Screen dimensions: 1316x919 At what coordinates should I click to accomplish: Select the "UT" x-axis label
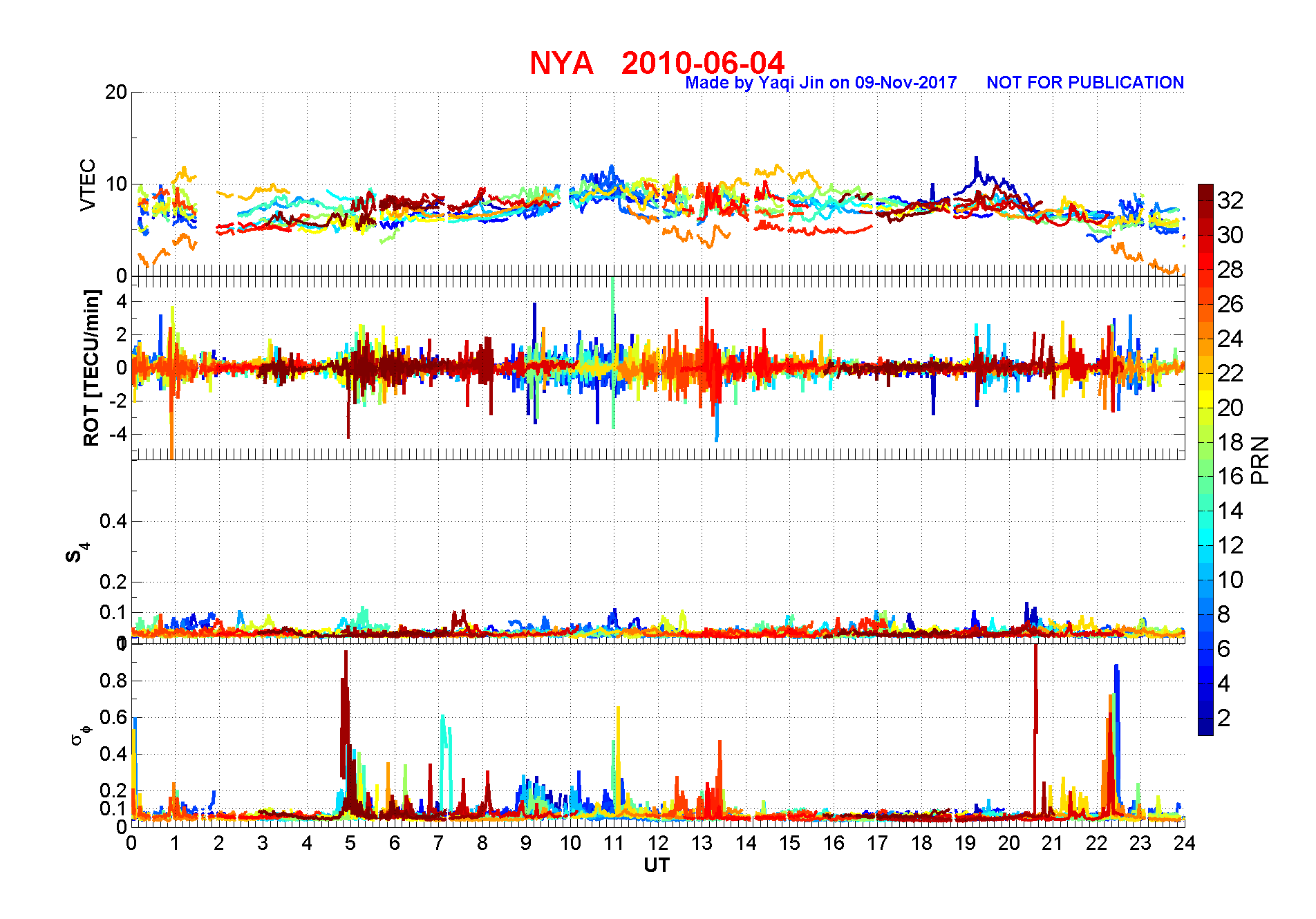657,865
